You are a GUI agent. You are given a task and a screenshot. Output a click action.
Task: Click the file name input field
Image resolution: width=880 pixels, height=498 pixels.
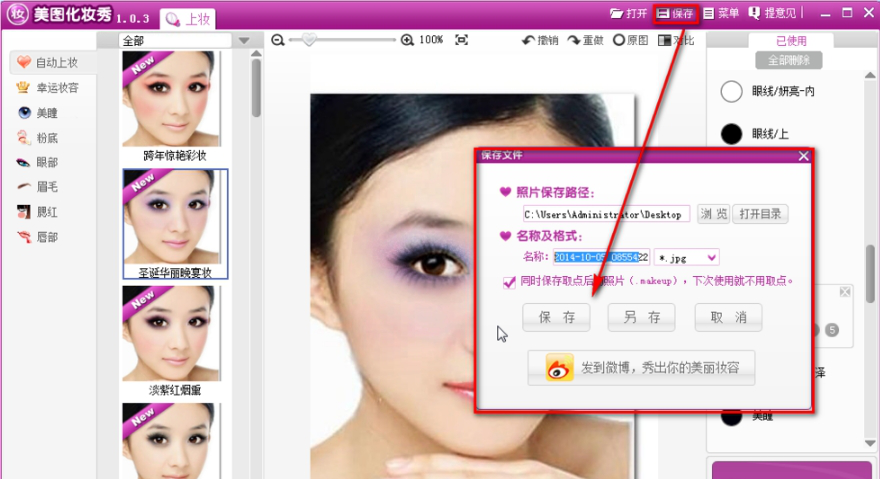601,257
